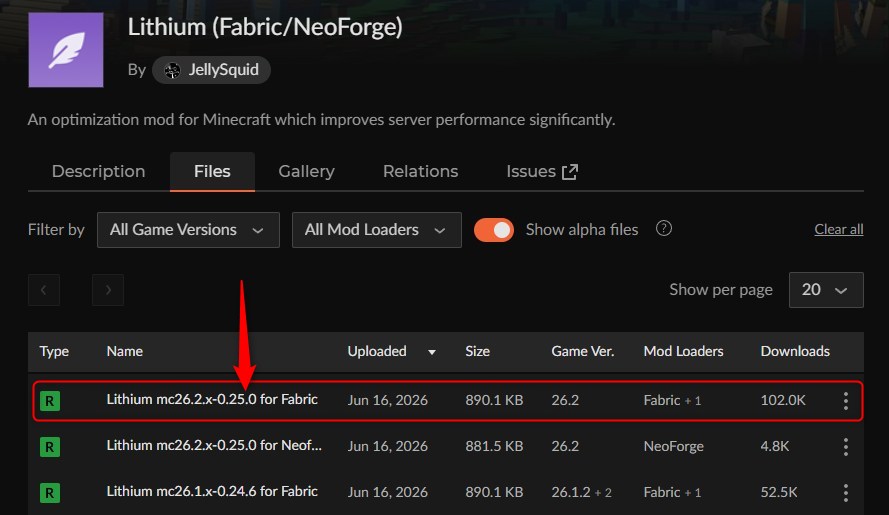Viewport: 889px width, 515px height.
Task: Open more options for NeoForge row
Action: [845, 447]
